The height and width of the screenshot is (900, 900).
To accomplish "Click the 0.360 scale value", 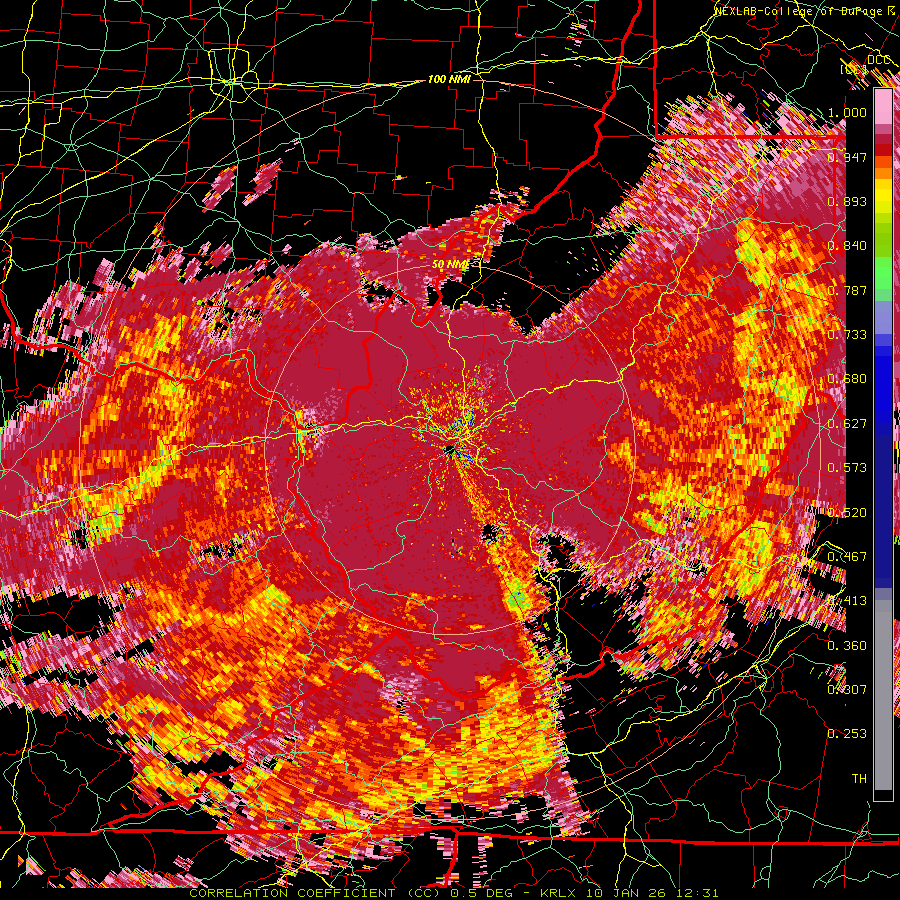I will pyautogui.click(x=847, y=645).
